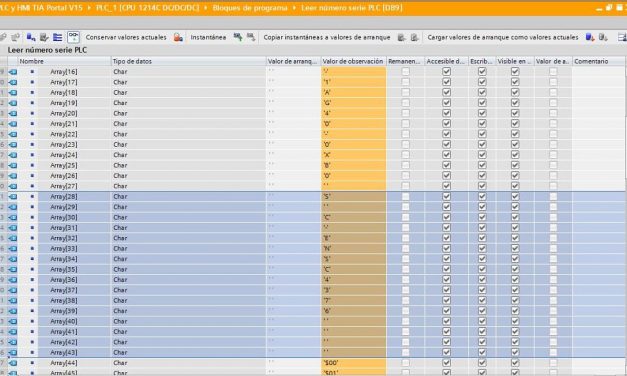The height and width of the screenshot is (376, 627).
Task: Click the expand-all rows toolbar icon
Action: (58, 37)
